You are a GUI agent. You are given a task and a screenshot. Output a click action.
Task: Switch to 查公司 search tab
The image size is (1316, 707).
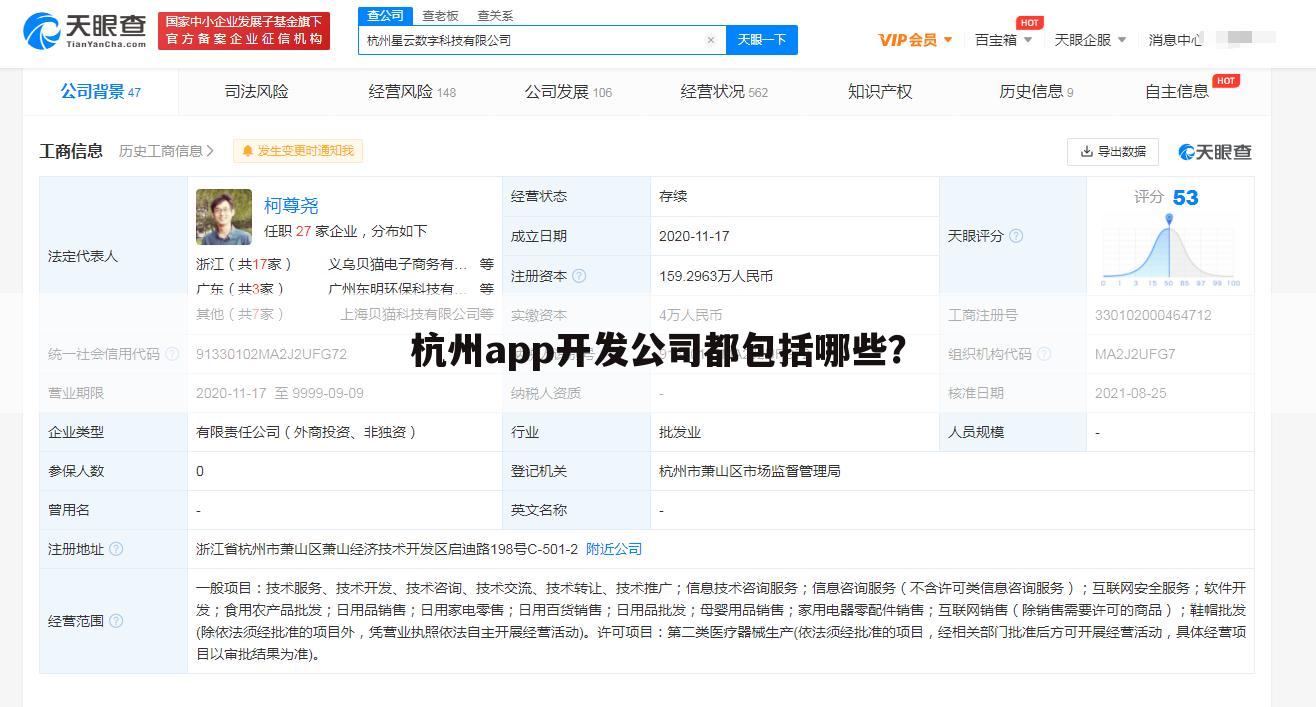(385, 16)
